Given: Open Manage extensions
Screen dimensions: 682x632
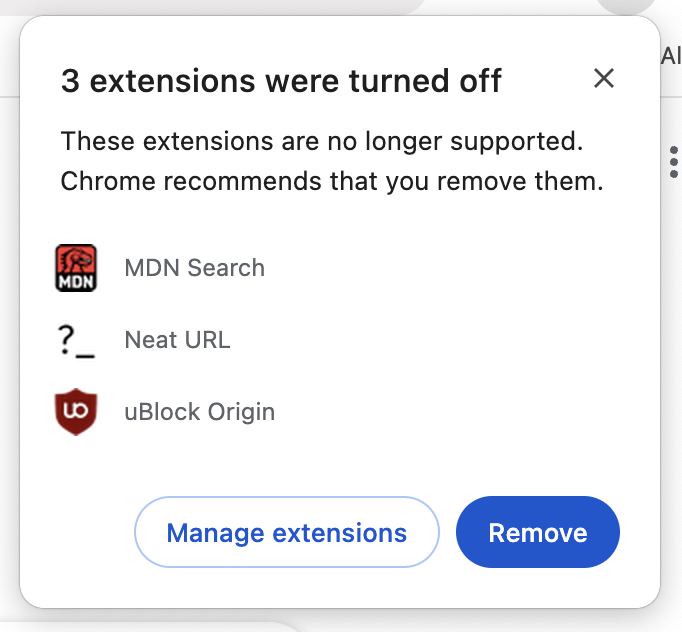Looking at the screenshot, I should (287, 532).
